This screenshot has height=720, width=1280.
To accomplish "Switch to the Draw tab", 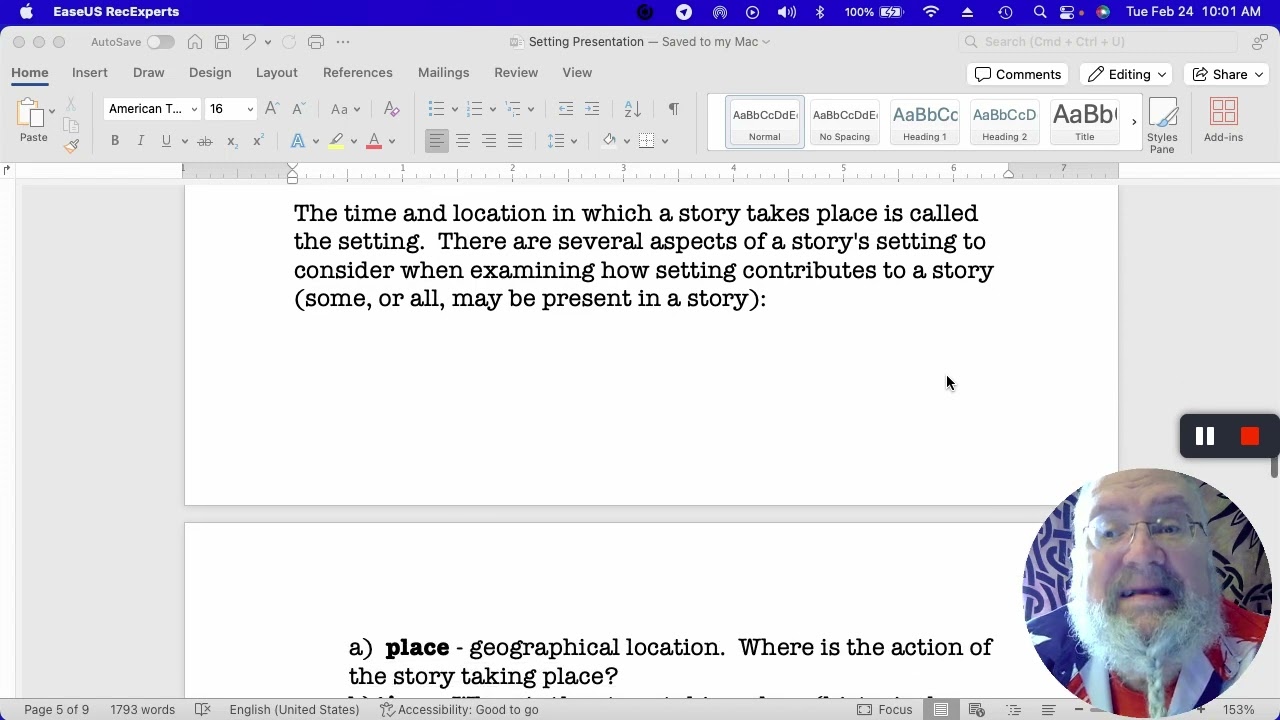I will [148, 73].
